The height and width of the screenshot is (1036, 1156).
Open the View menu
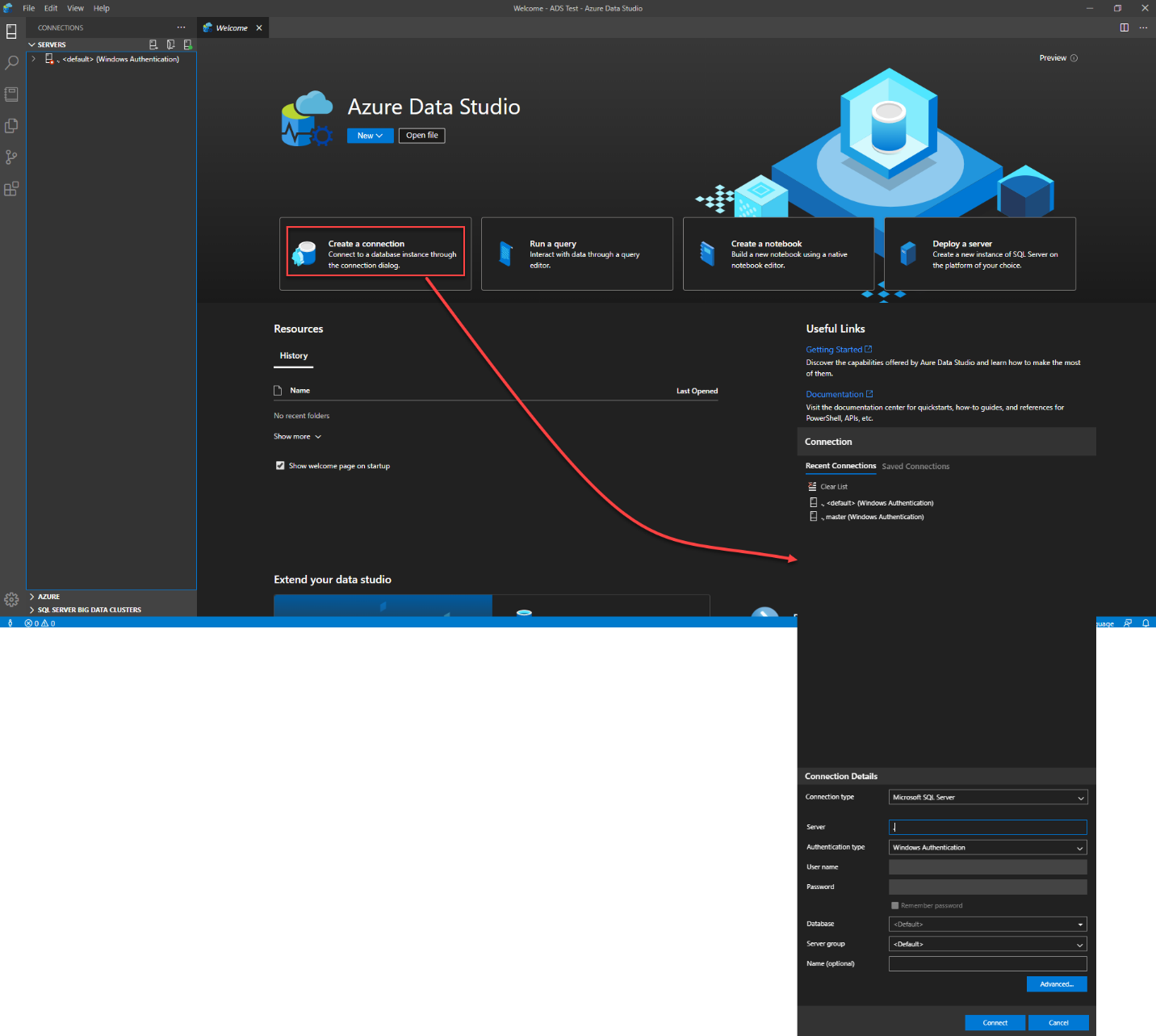tap(75, 8)
